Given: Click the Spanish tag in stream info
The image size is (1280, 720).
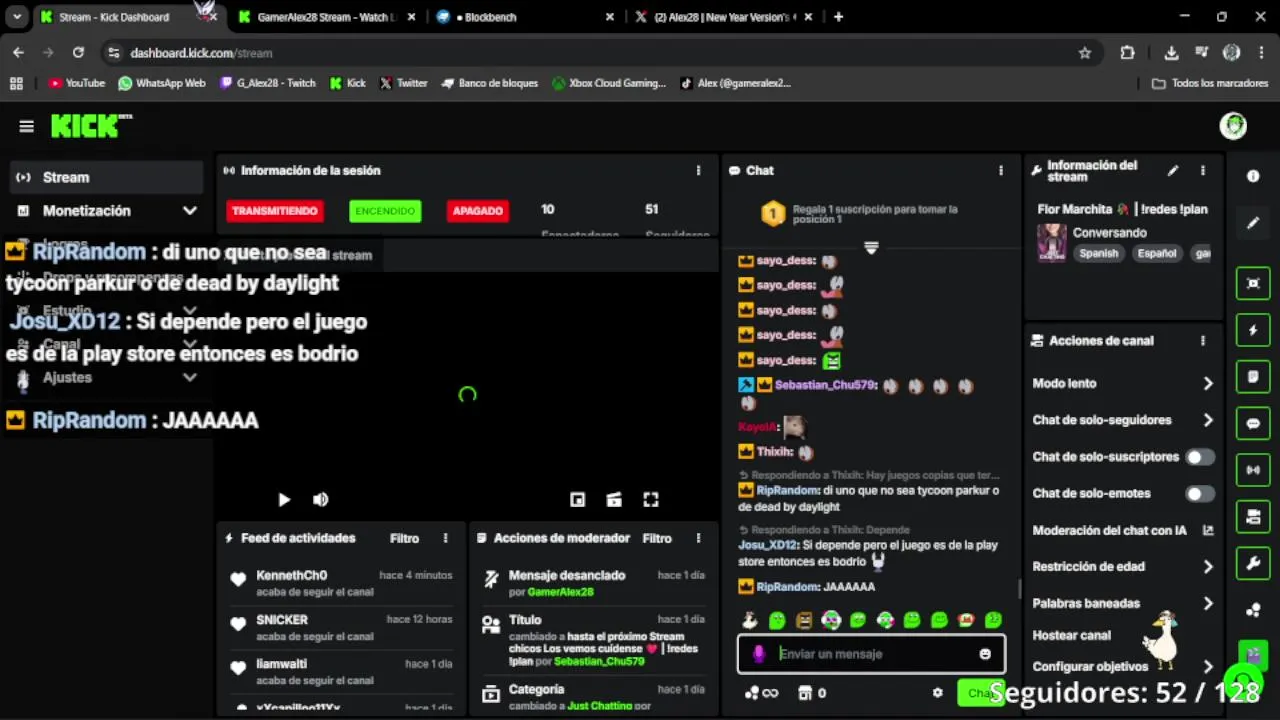Looking at the screenshot, I should (x=1098, y=254).
